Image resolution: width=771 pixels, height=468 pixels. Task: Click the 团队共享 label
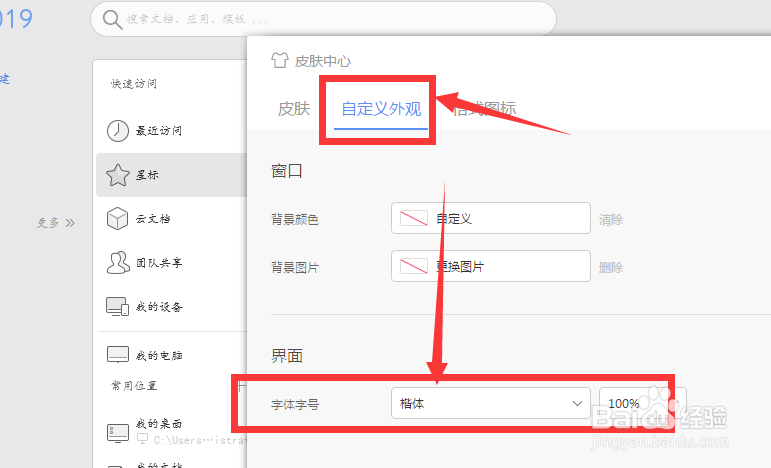(159, 263)
